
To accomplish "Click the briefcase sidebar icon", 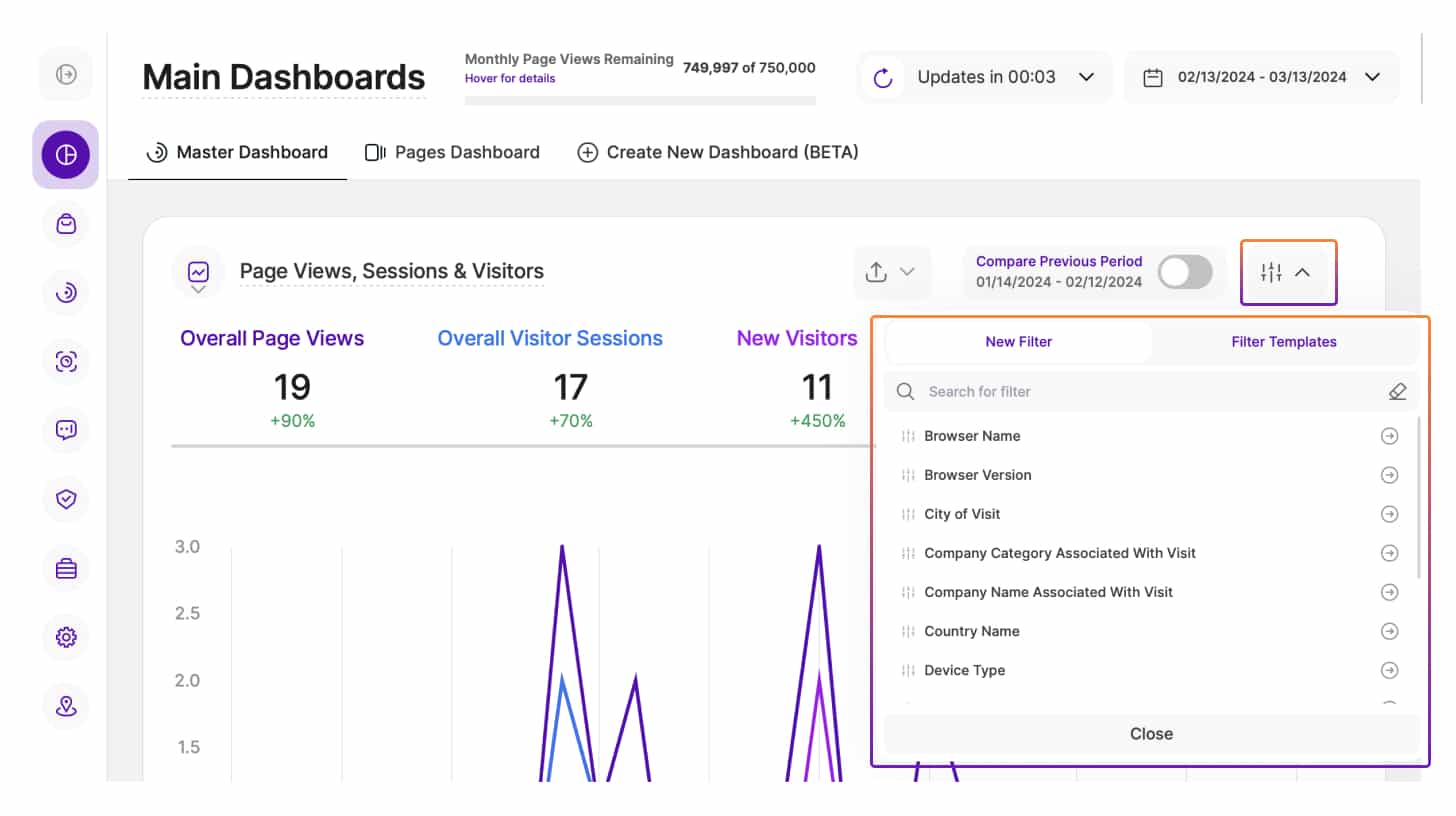I will coord(66,568).
